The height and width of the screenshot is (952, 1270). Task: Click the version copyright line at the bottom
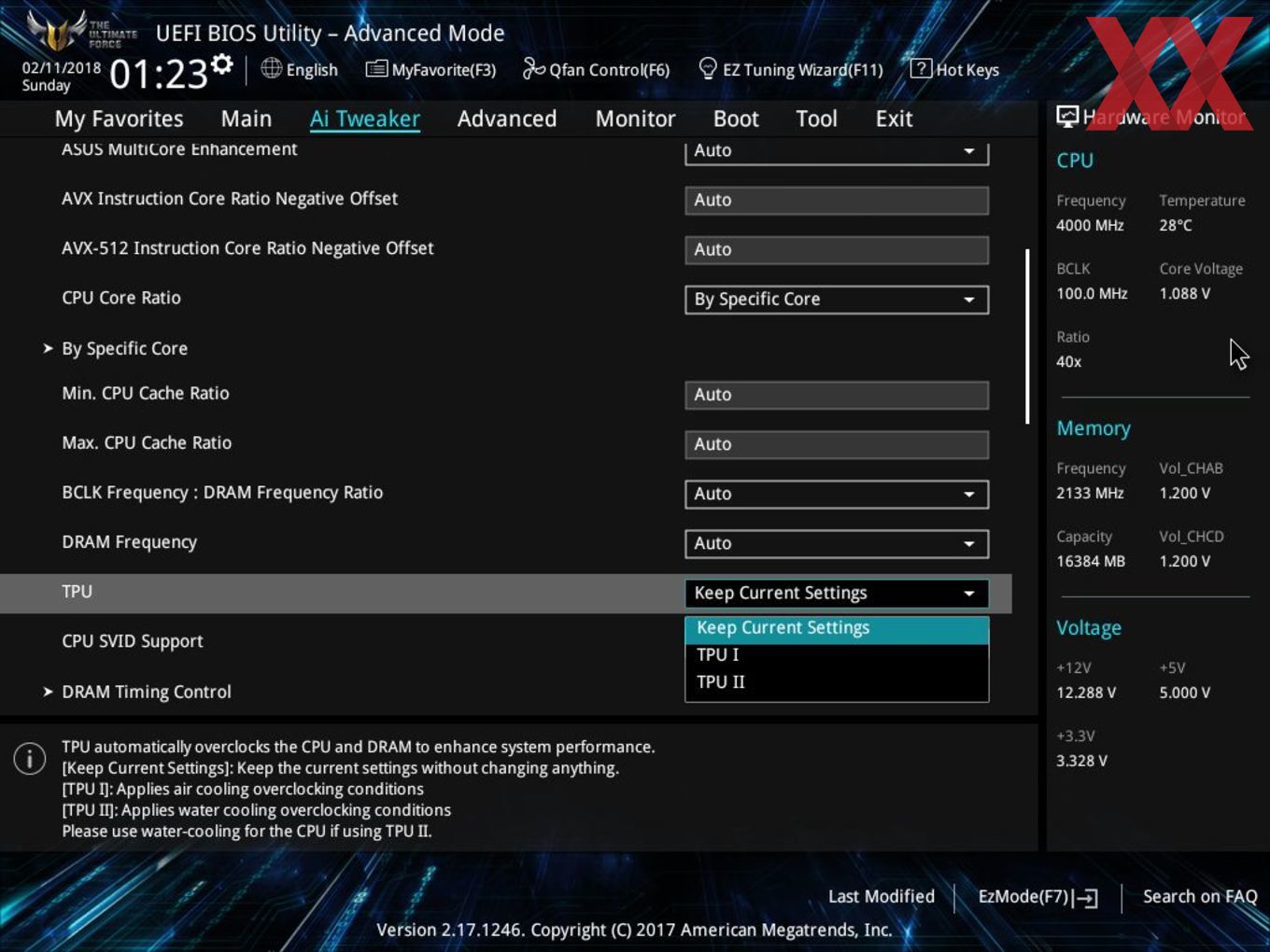(x=634, y=930)
